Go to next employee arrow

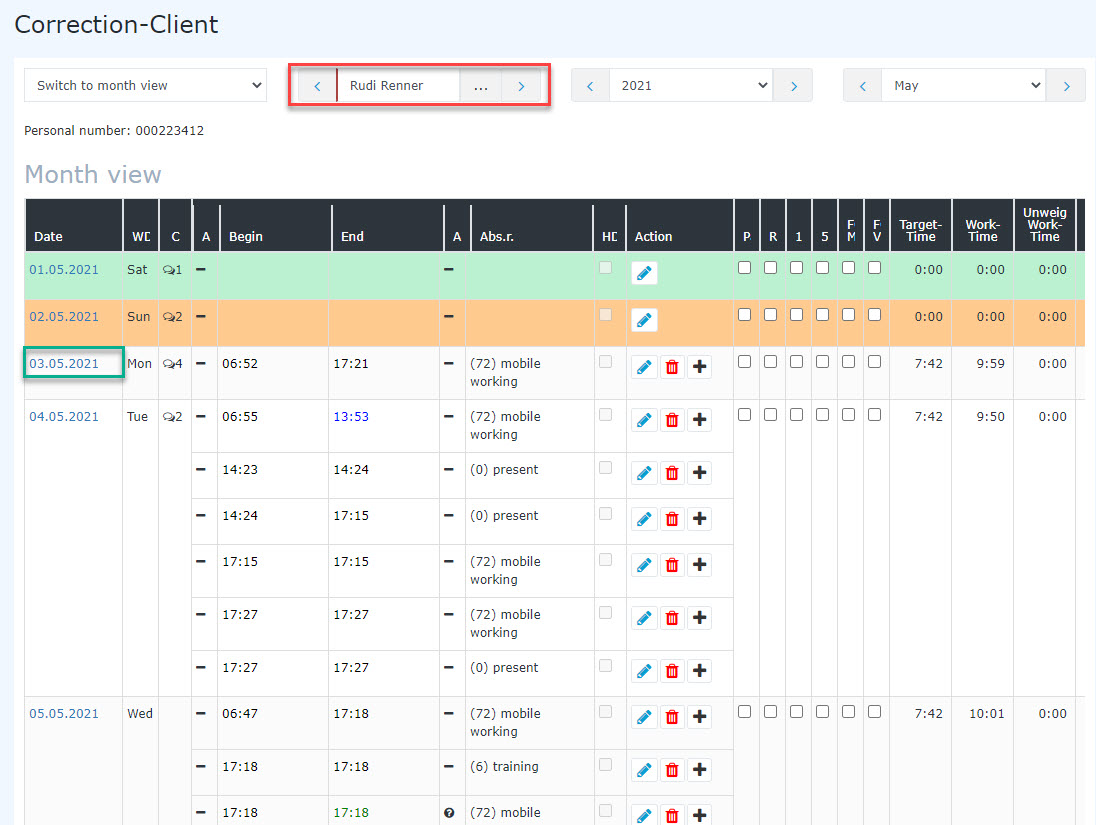(x=521, y=86)
